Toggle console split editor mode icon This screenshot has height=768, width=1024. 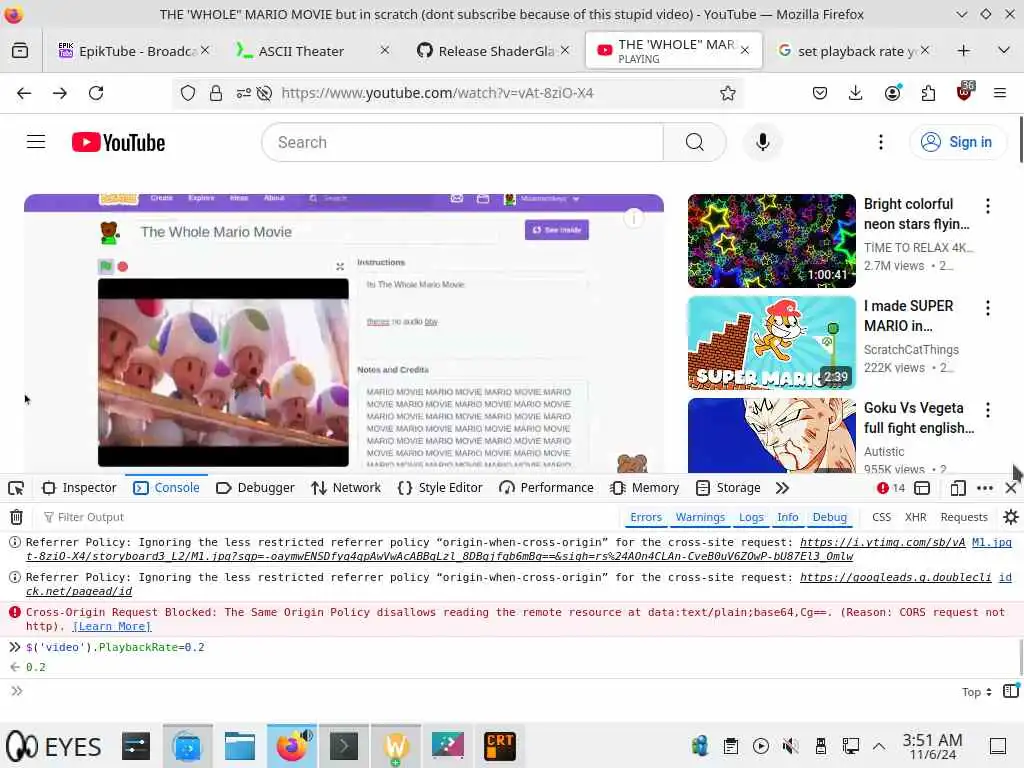pyautogui.click(x=1011, y=691)
